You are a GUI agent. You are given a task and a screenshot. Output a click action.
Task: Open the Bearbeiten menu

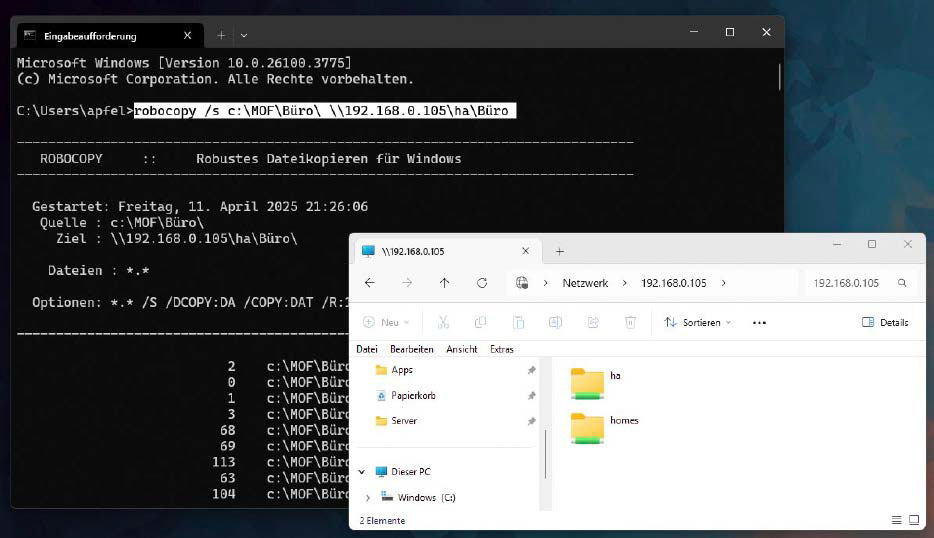tap(412, 349)
